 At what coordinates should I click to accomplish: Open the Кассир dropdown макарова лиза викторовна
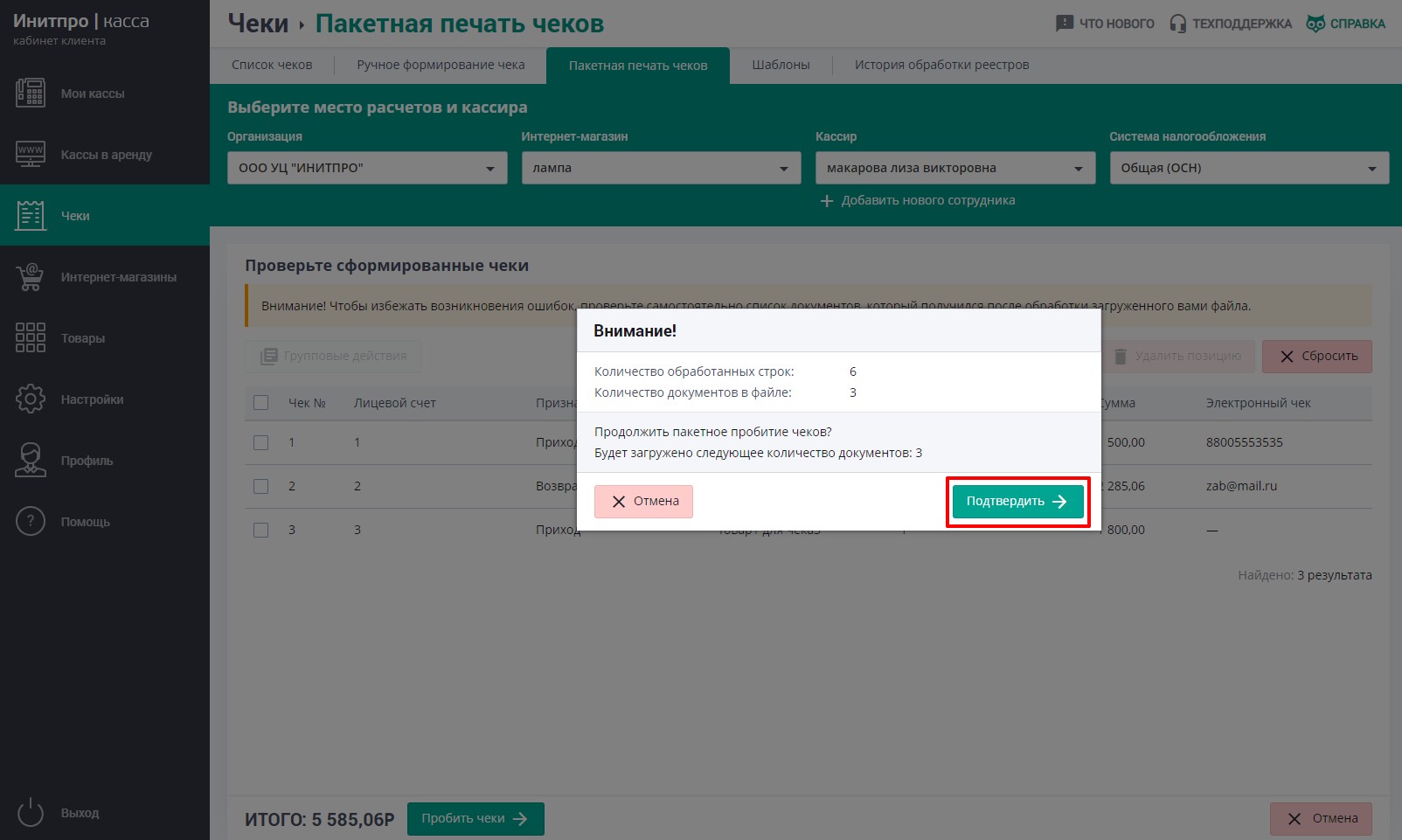click(x=955, y=168)
